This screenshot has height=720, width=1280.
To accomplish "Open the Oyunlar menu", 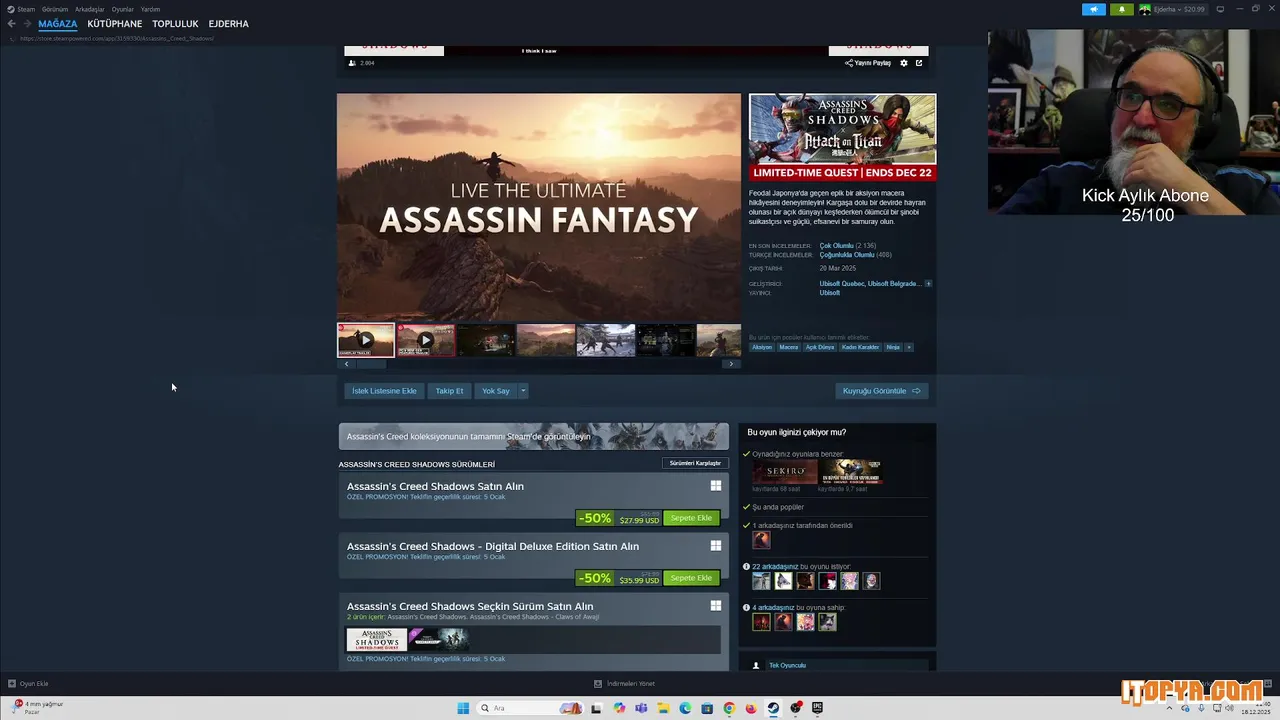I will coord(123,9).
